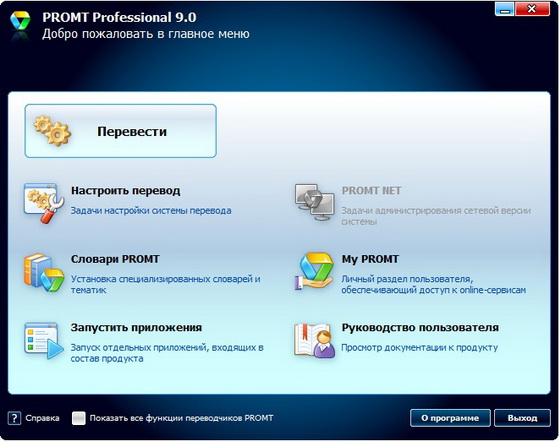Click Личный раздел пользователя description link
The height and width of the screenshot is (442, 560).
pyautogui.click(x=434, y=284)
